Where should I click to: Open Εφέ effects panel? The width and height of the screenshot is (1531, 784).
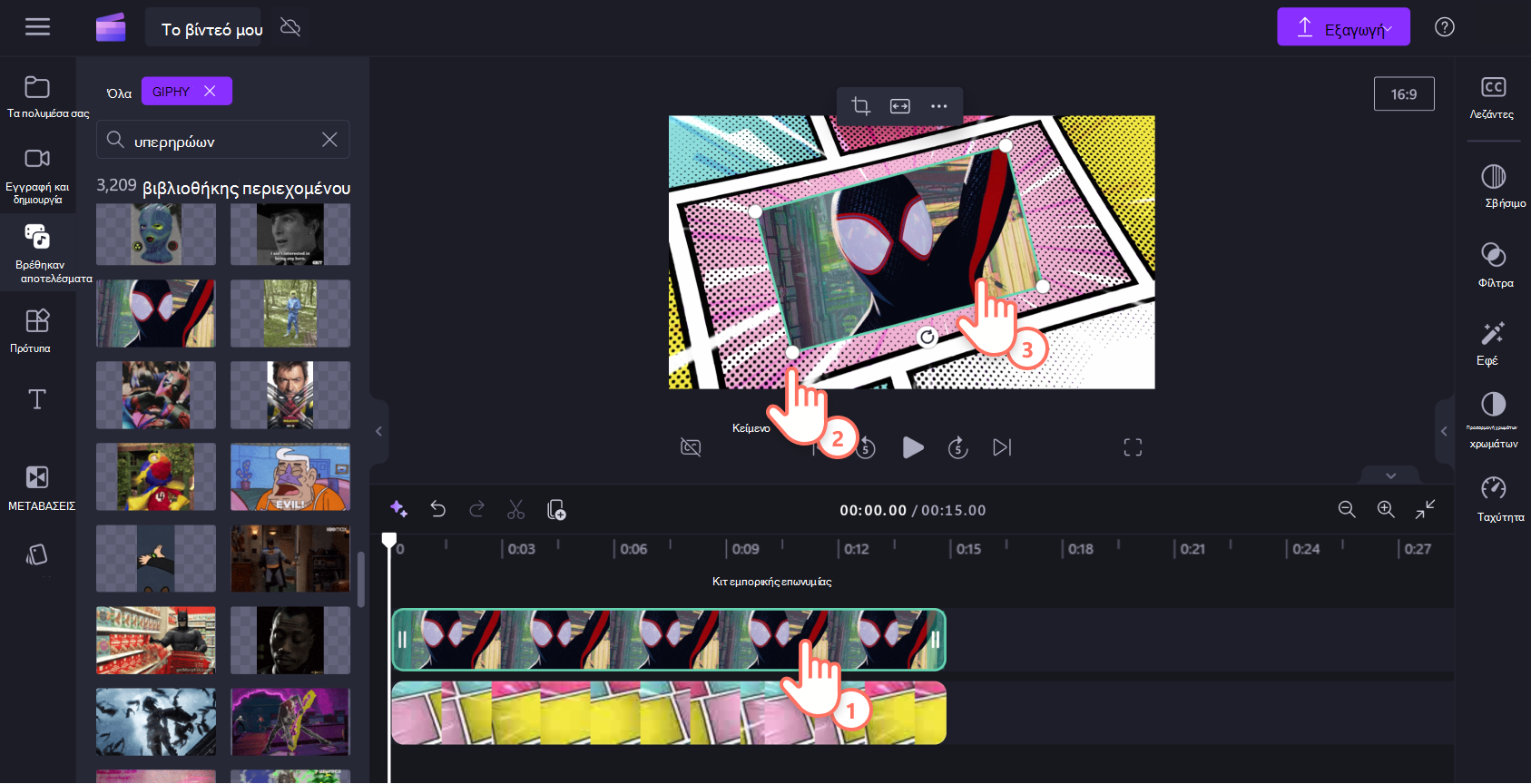point(1493,343)
